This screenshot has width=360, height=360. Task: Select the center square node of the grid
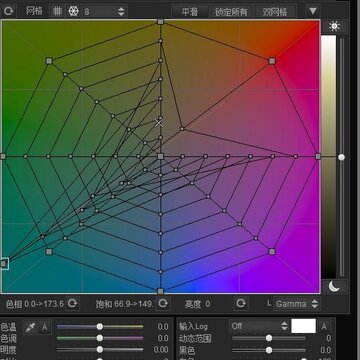pyautogui.click(x=160, y=156)
